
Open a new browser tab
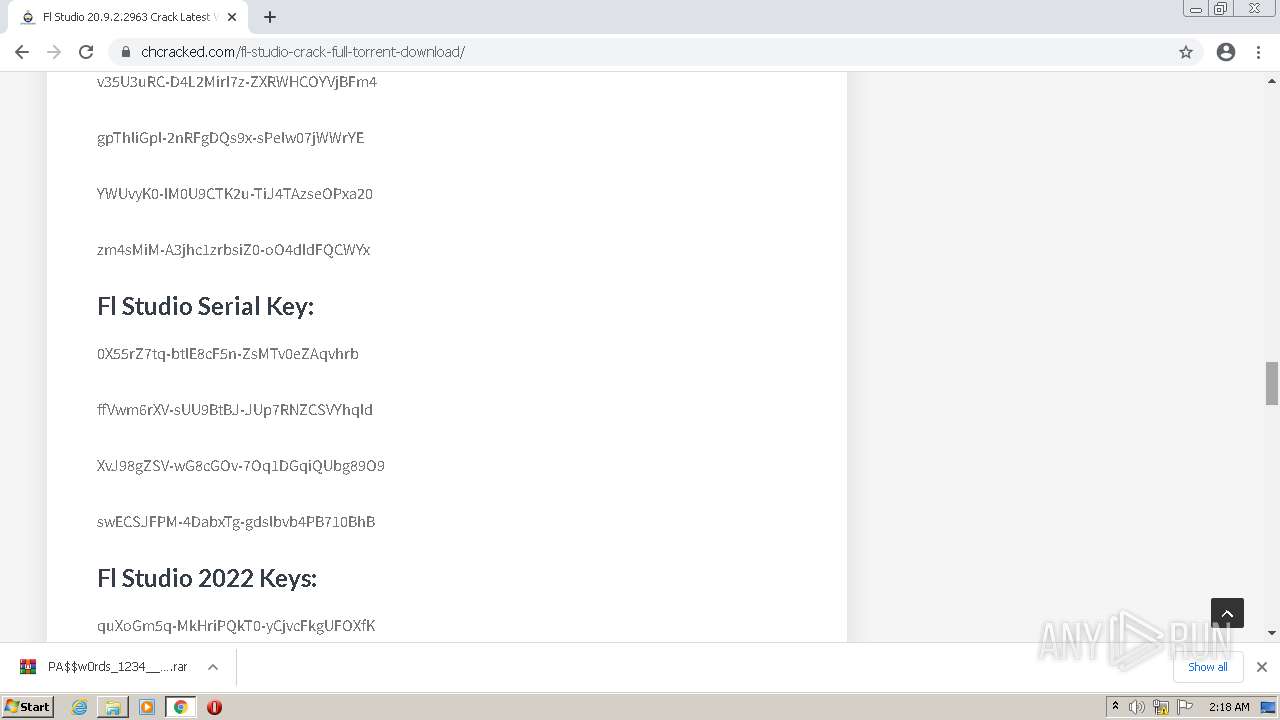click(270, 17)
